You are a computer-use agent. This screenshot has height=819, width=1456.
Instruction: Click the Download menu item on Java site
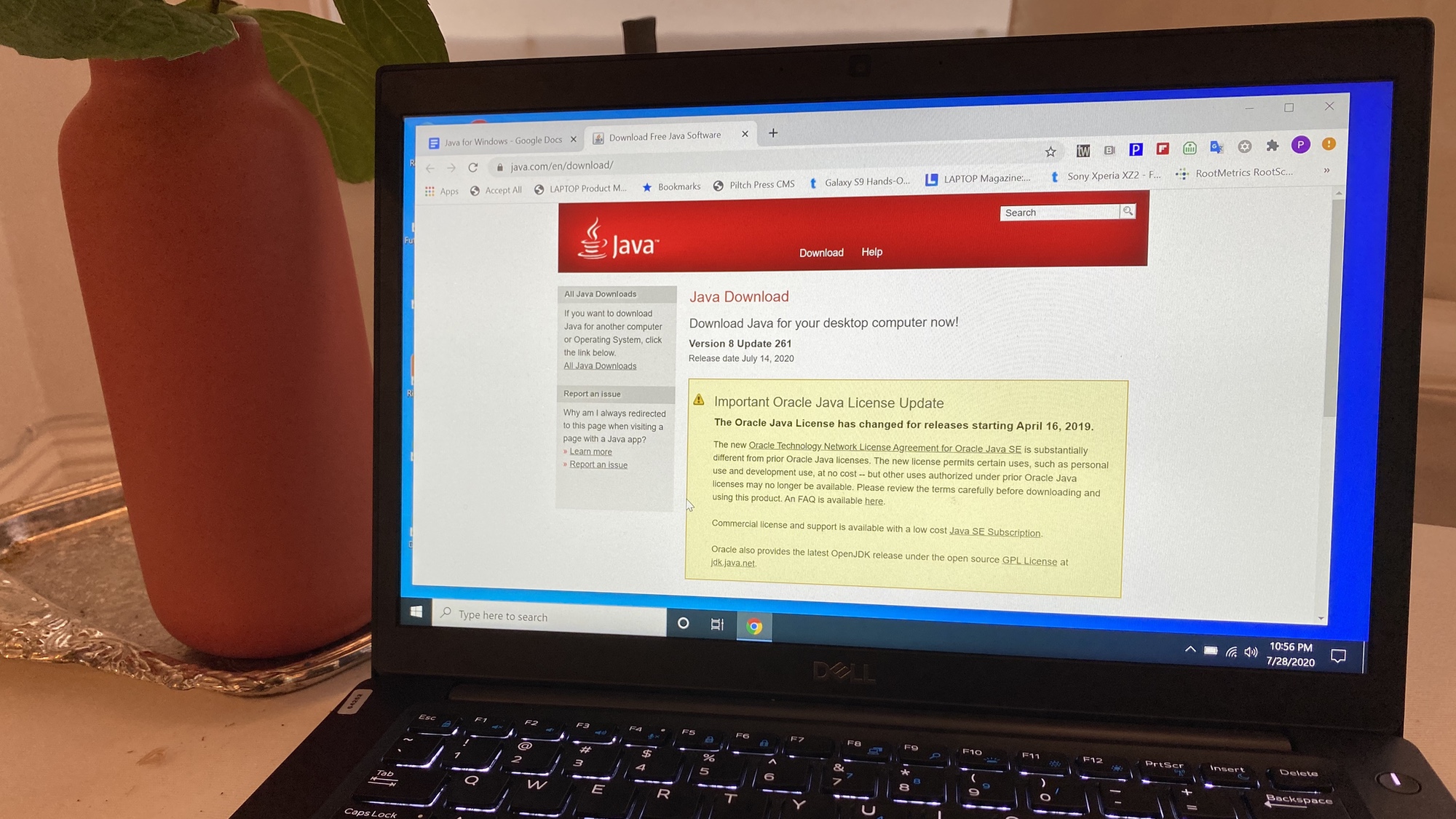coord(820,252)
